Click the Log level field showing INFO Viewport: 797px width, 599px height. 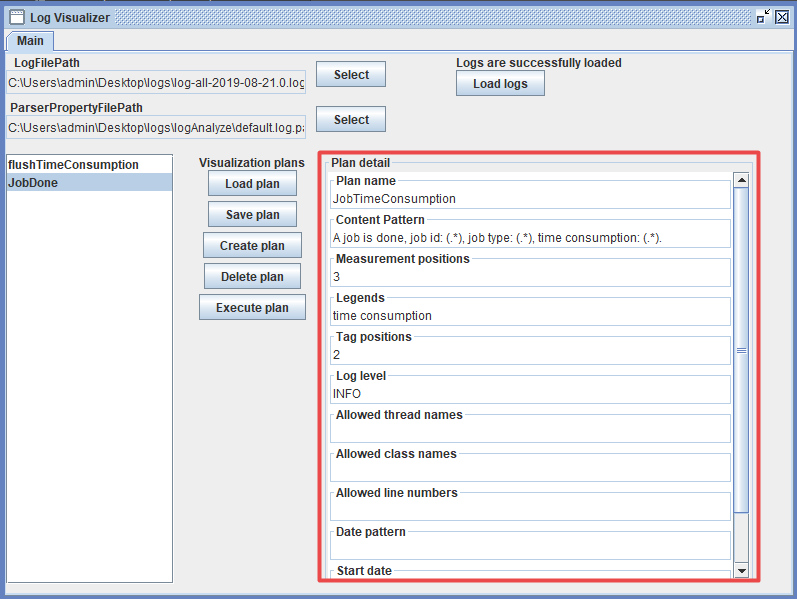pos(530,394)
